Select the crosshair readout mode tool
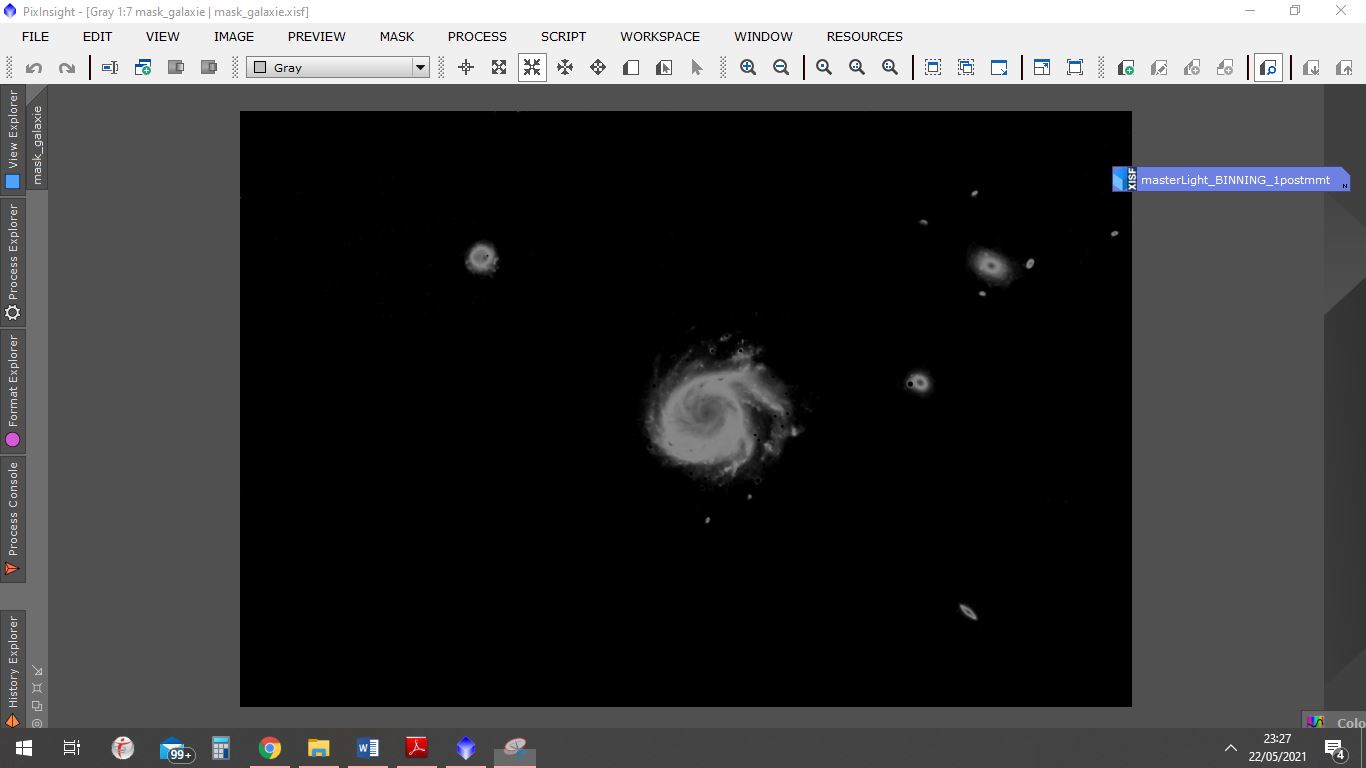 point(466,68)
